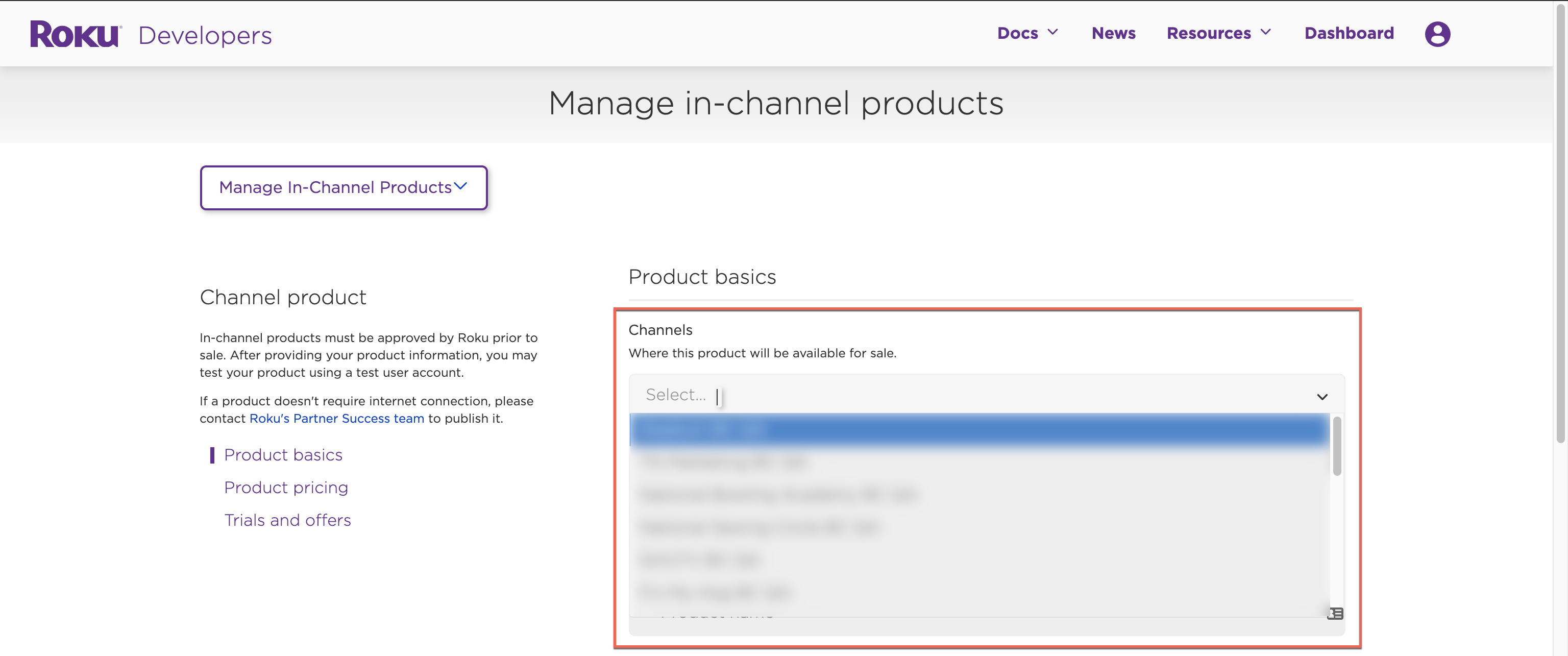Choose the highlighted first channel option
The height and width of the screenshot is (656, 1568).
click(x=979, y=430)
